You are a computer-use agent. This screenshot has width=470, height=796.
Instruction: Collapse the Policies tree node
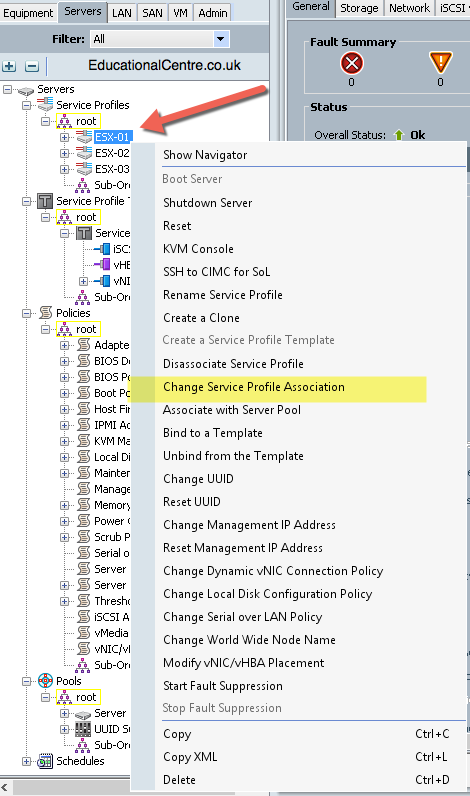click(x=26, y=313)
